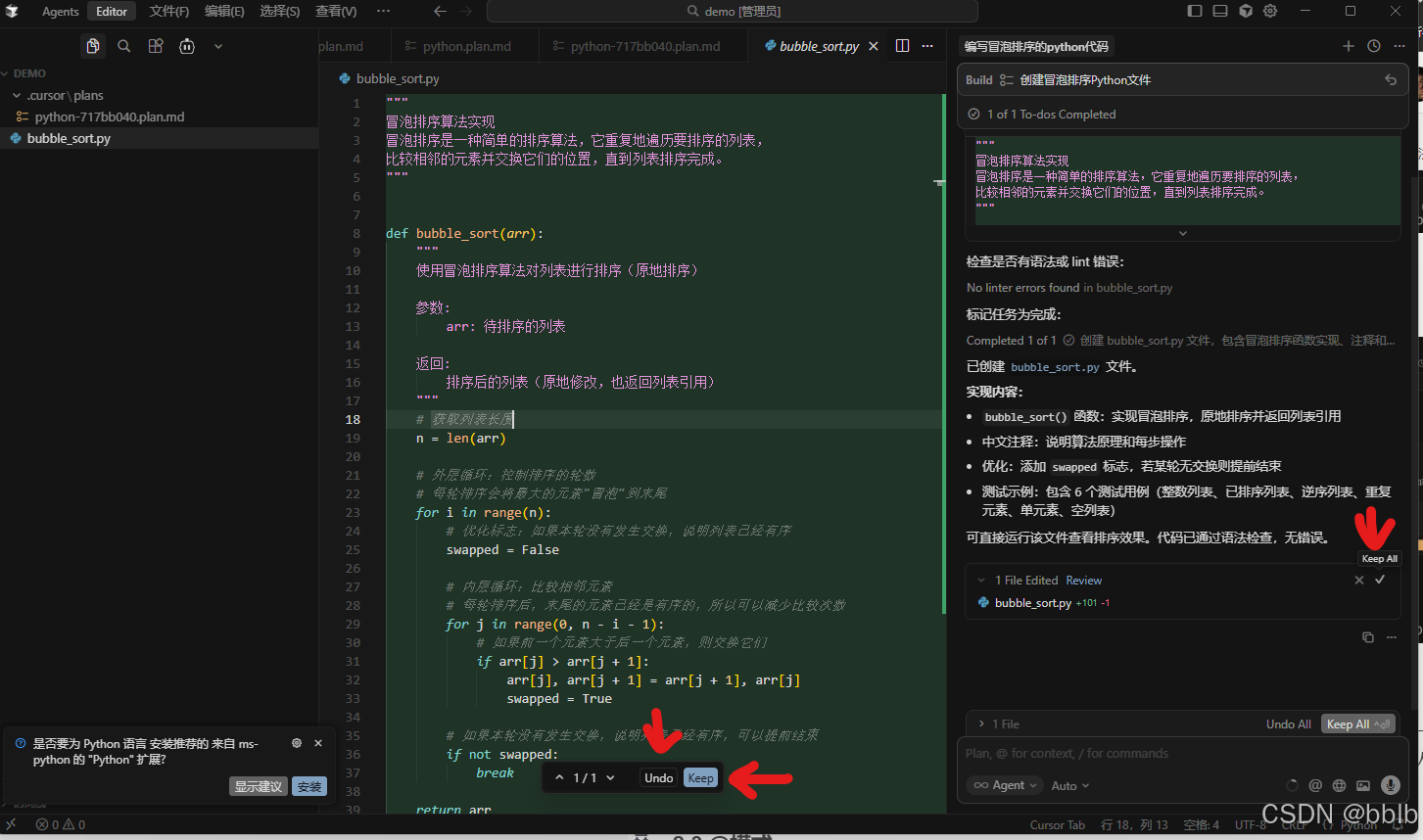Open chat panel more options ellipsis
The image size is (1423, 840).
1399,46
